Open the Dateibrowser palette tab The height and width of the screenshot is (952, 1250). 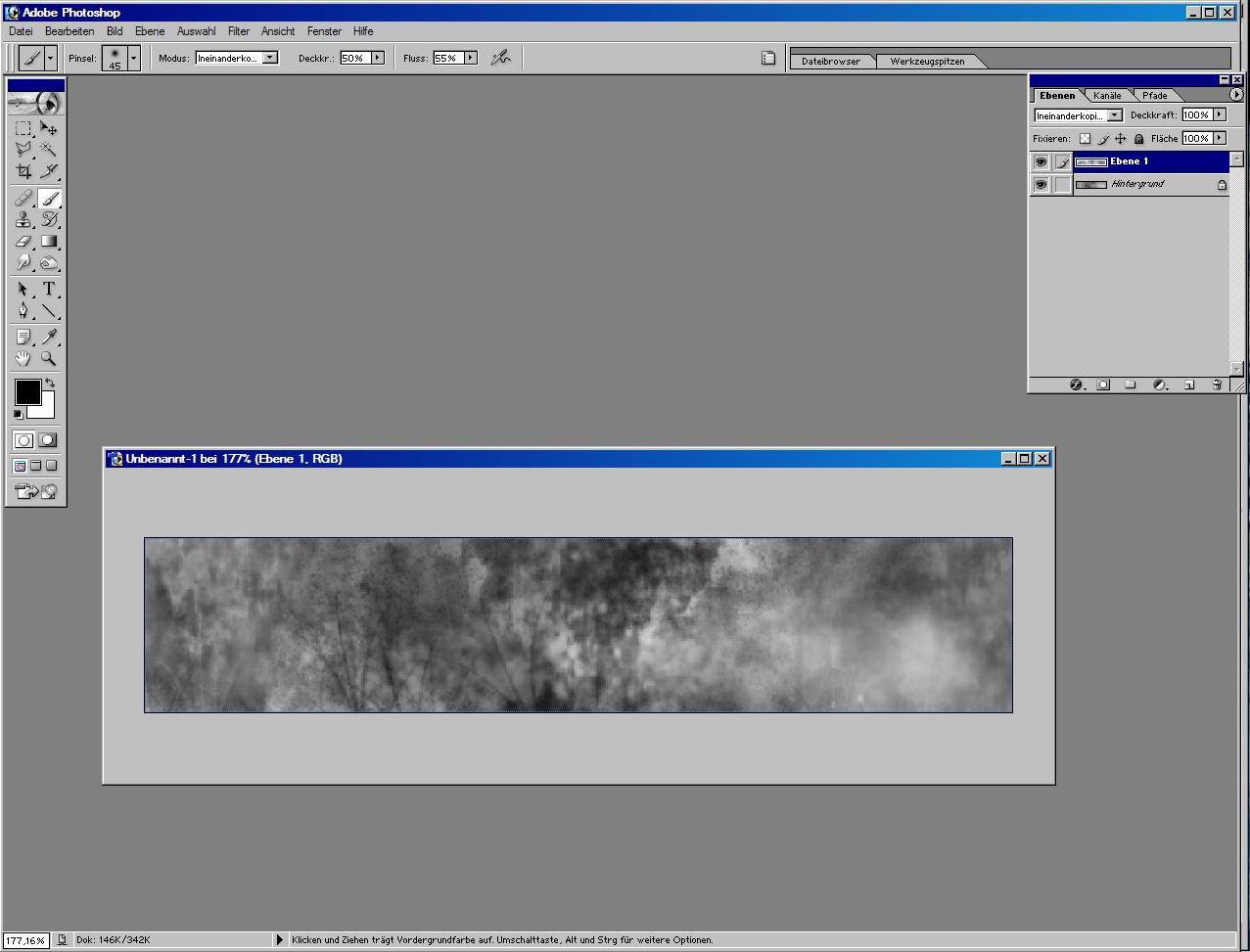[830, 61]
